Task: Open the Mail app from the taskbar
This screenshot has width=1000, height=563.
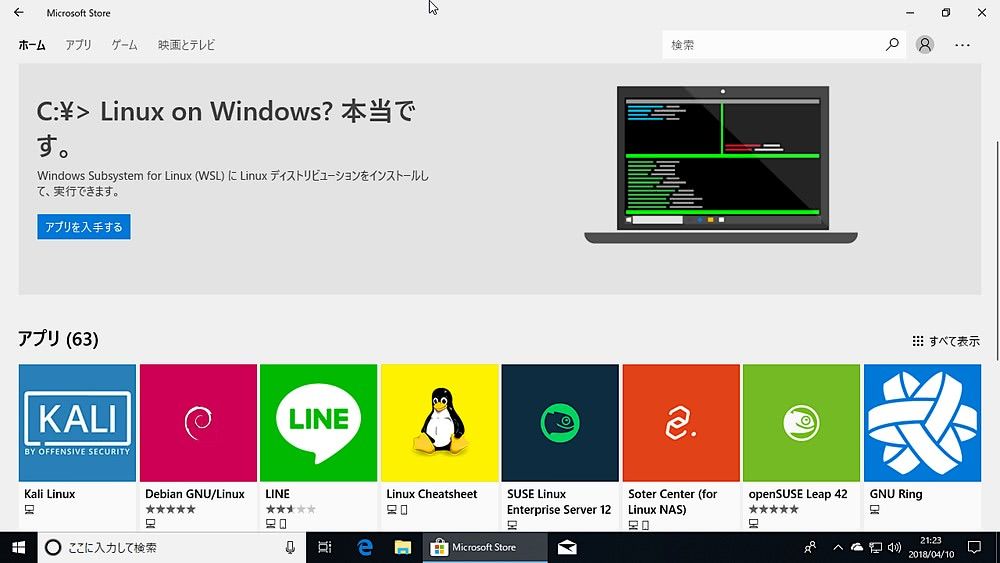Action: click(567, 547)
